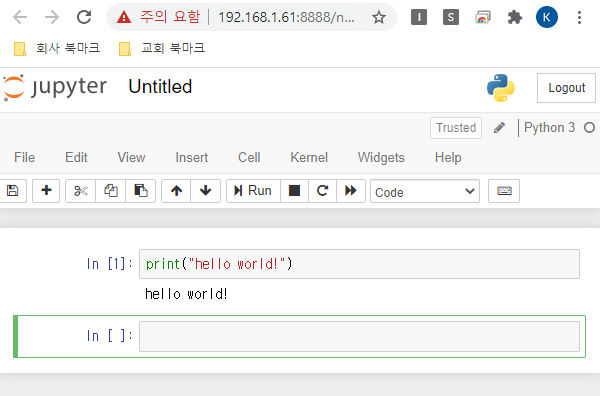Click the address bar URL
600x396 pixels.
[286, 17]
